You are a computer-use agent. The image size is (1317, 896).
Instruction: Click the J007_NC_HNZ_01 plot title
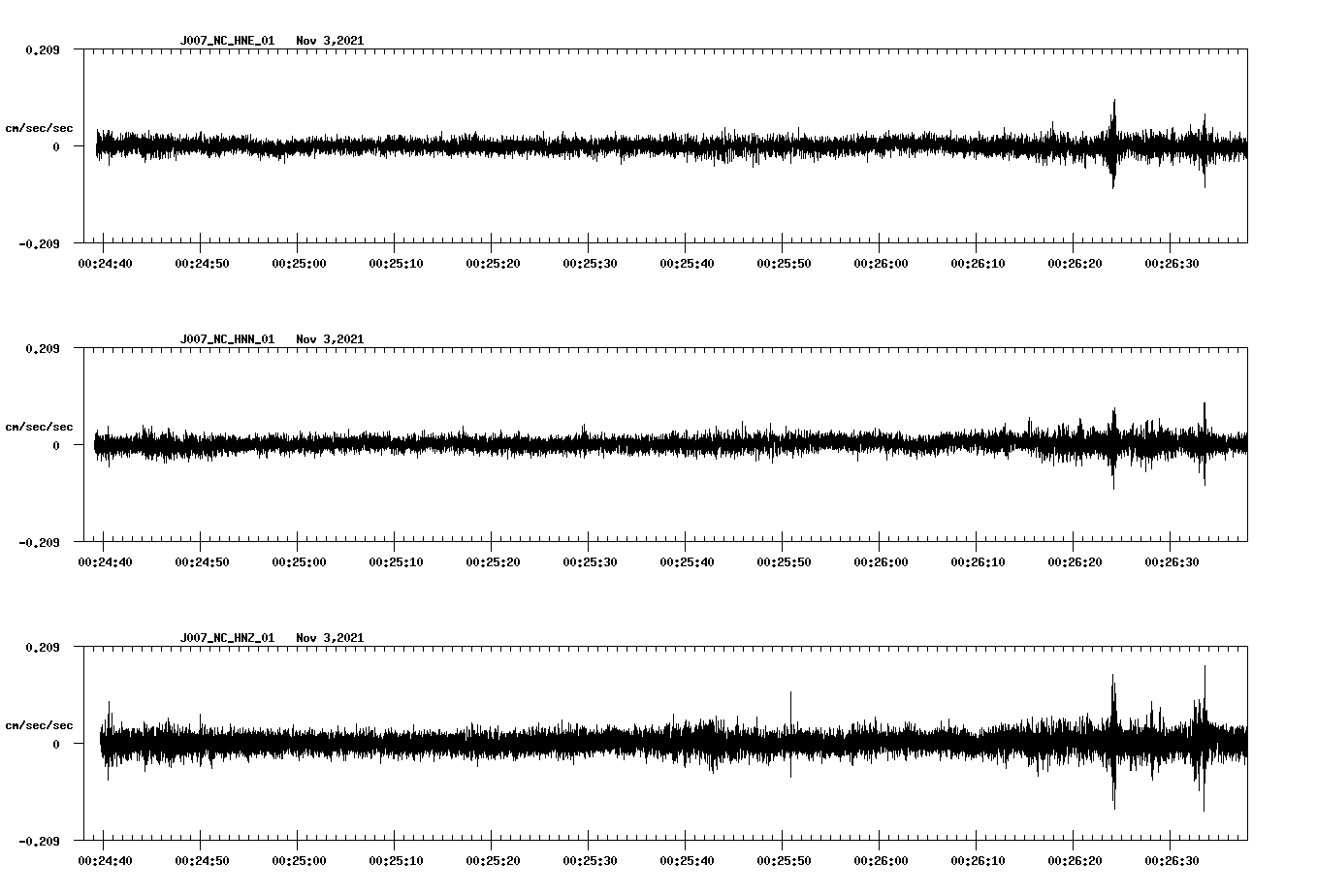pos(227,638)
